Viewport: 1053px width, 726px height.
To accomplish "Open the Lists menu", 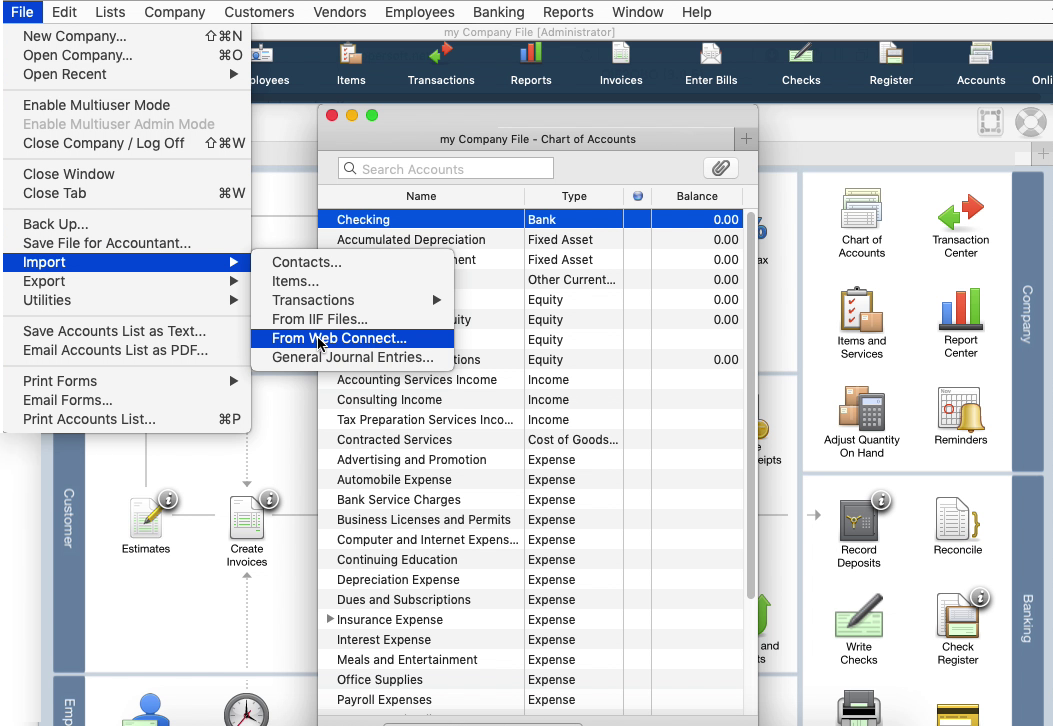I will (110, 12).
